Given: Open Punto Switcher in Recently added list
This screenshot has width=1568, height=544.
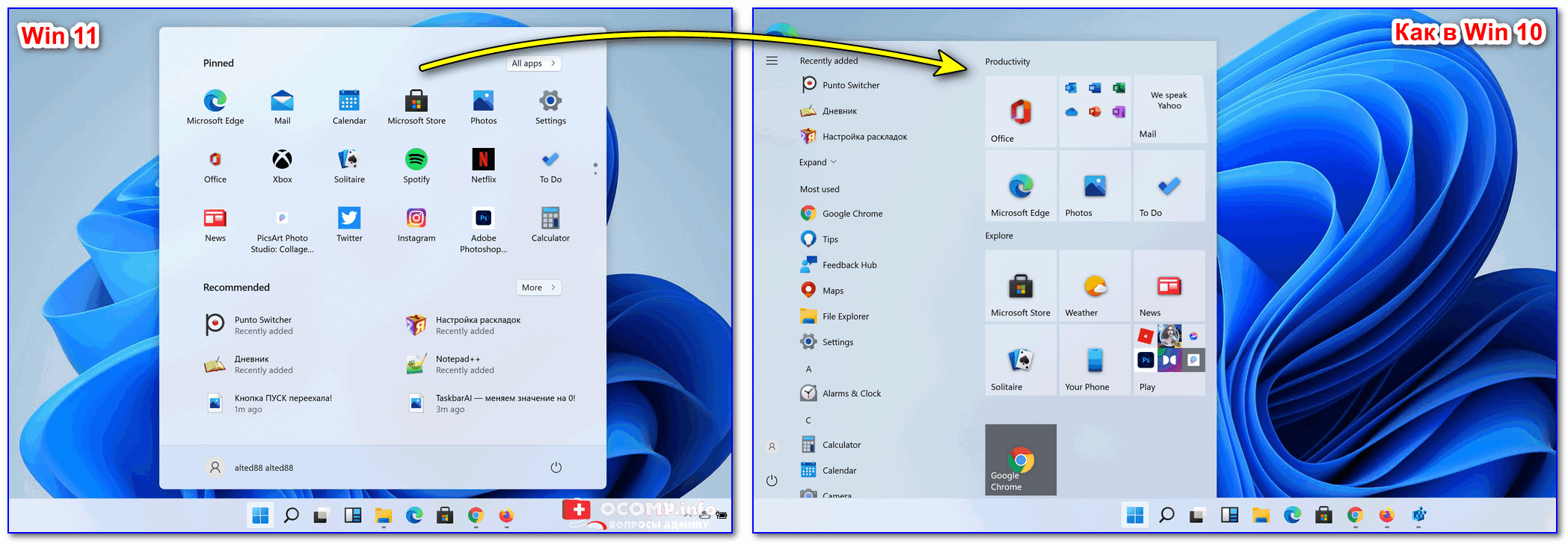Looking at the screenshot, I should pyautogui.click(x=840, y=85).
